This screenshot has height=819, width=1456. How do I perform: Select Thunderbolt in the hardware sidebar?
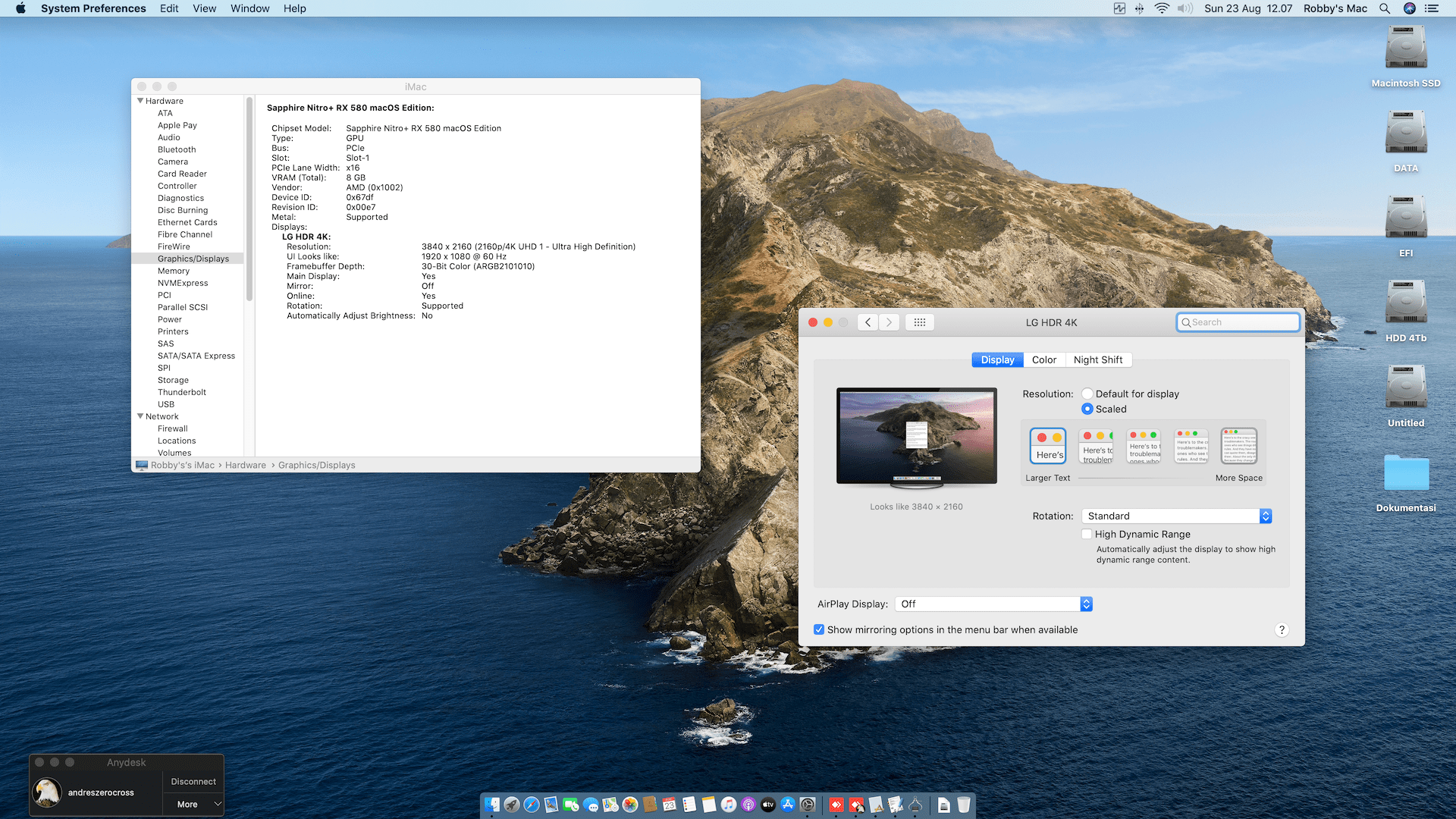click(x=182, y=392)
